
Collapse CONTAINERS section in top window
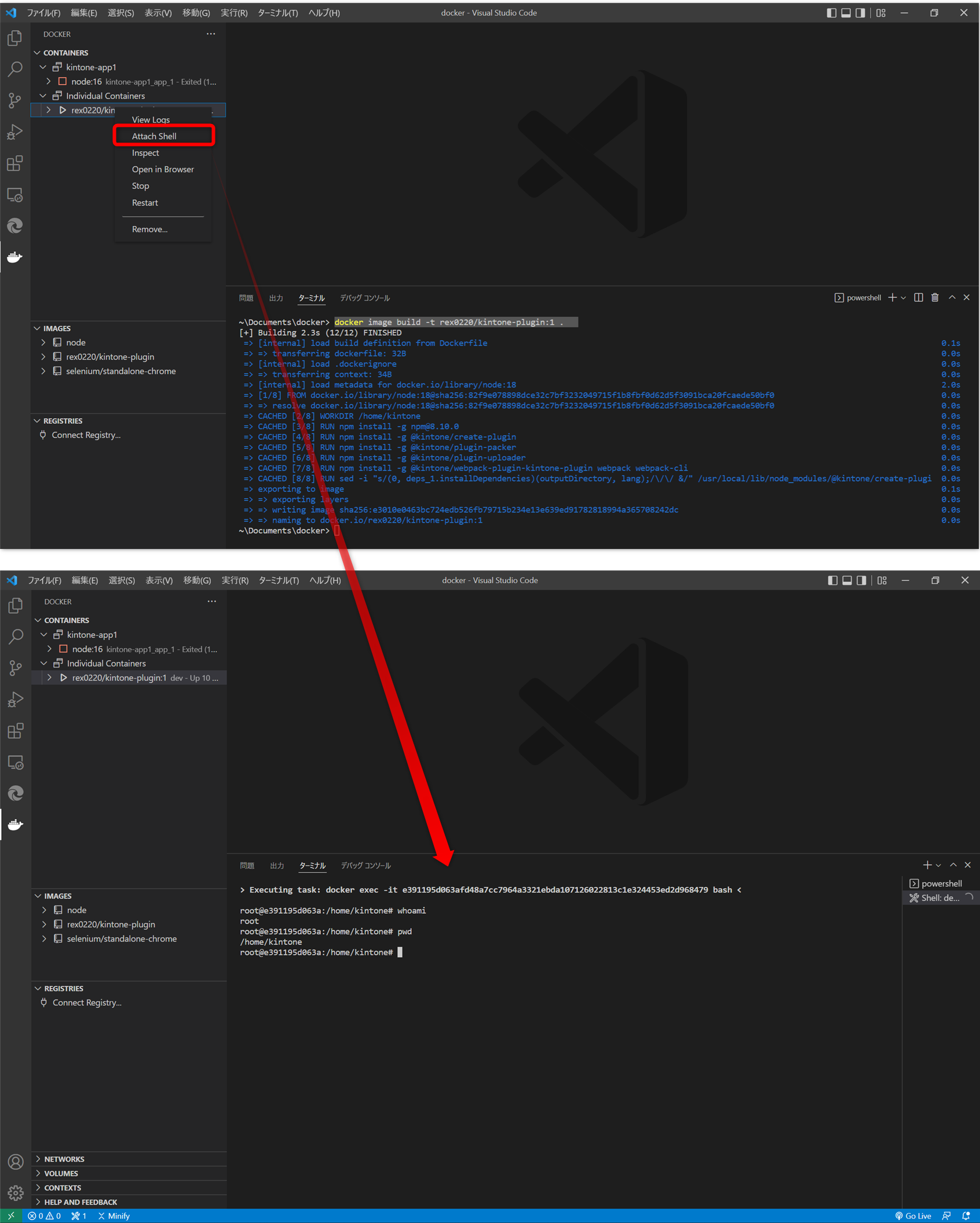(x=128, y=53)
